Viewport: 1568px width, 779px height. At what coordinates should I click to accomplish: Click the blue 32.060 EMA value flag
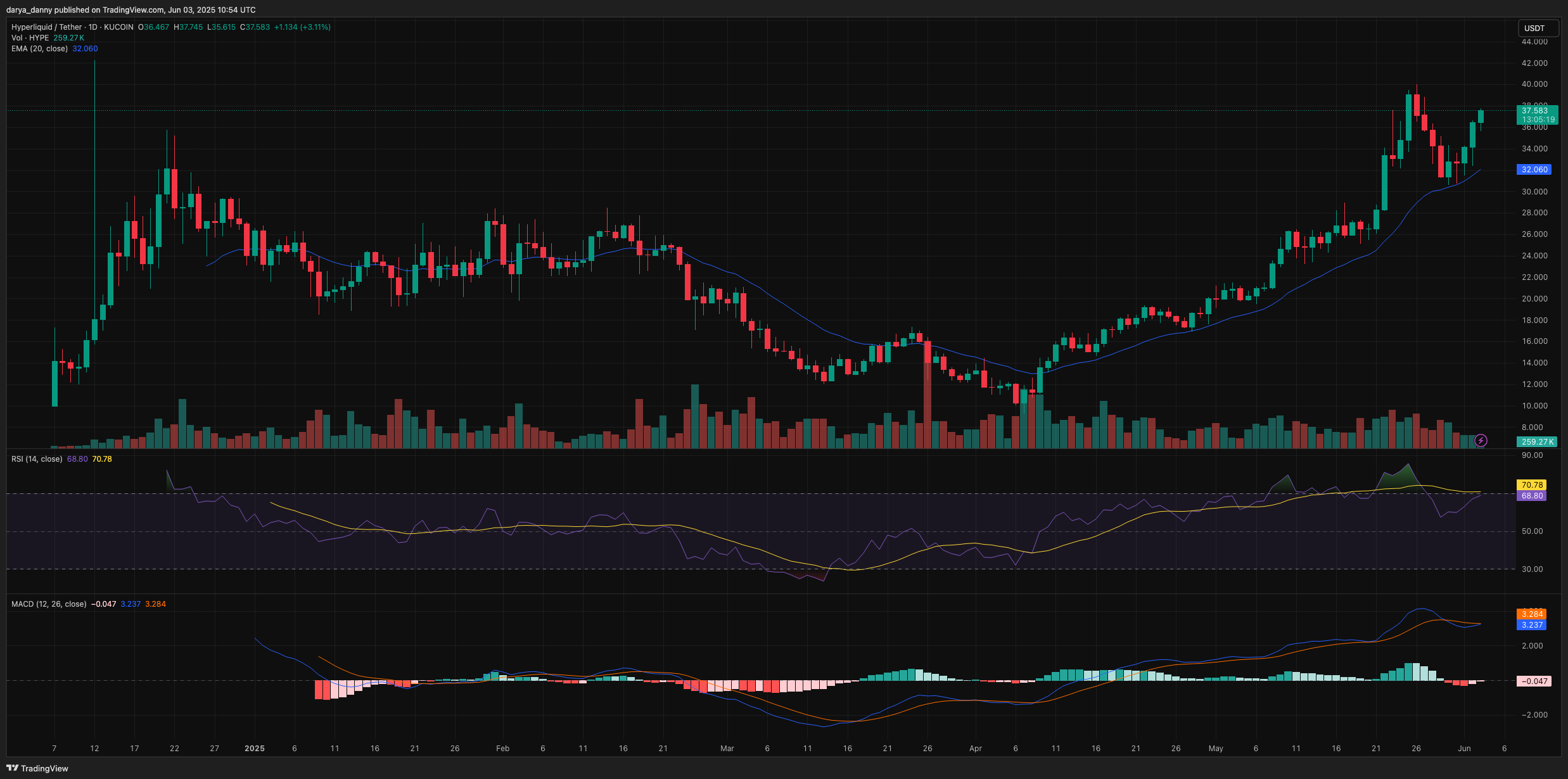click(1534, 169)
